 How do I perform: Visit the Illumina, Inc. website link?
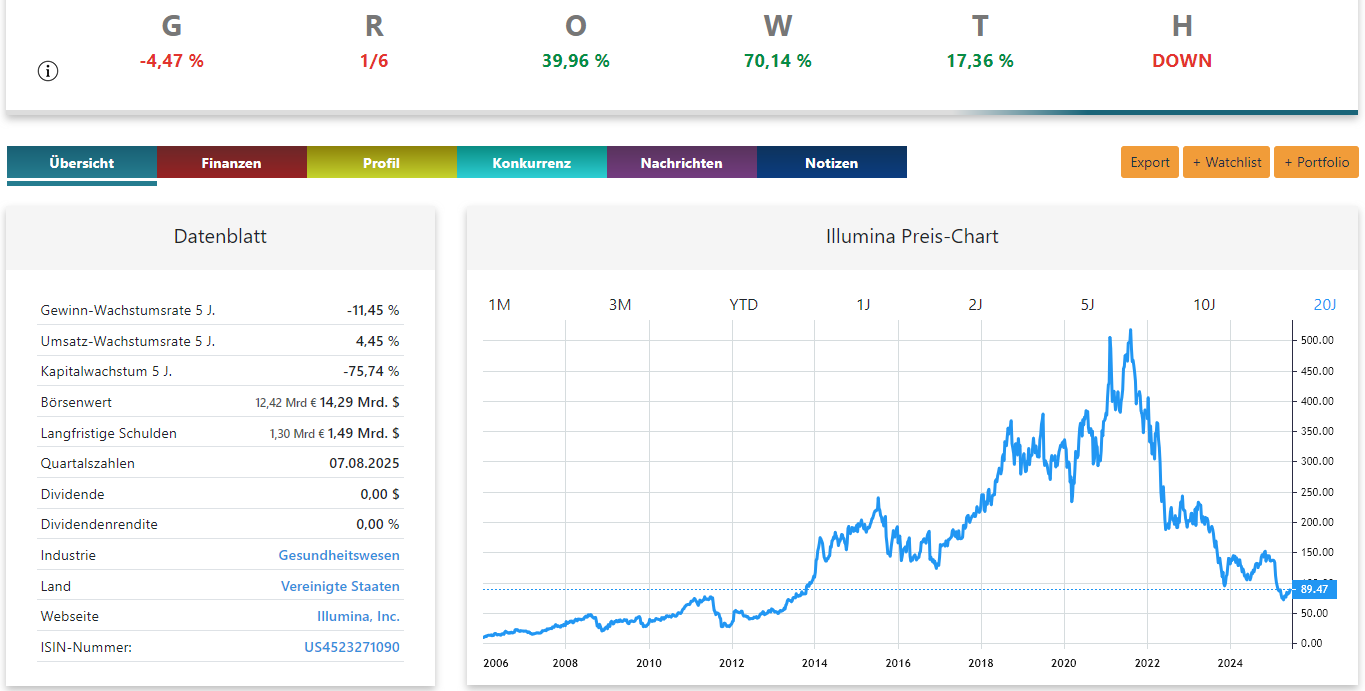click(x=358, y=616)
